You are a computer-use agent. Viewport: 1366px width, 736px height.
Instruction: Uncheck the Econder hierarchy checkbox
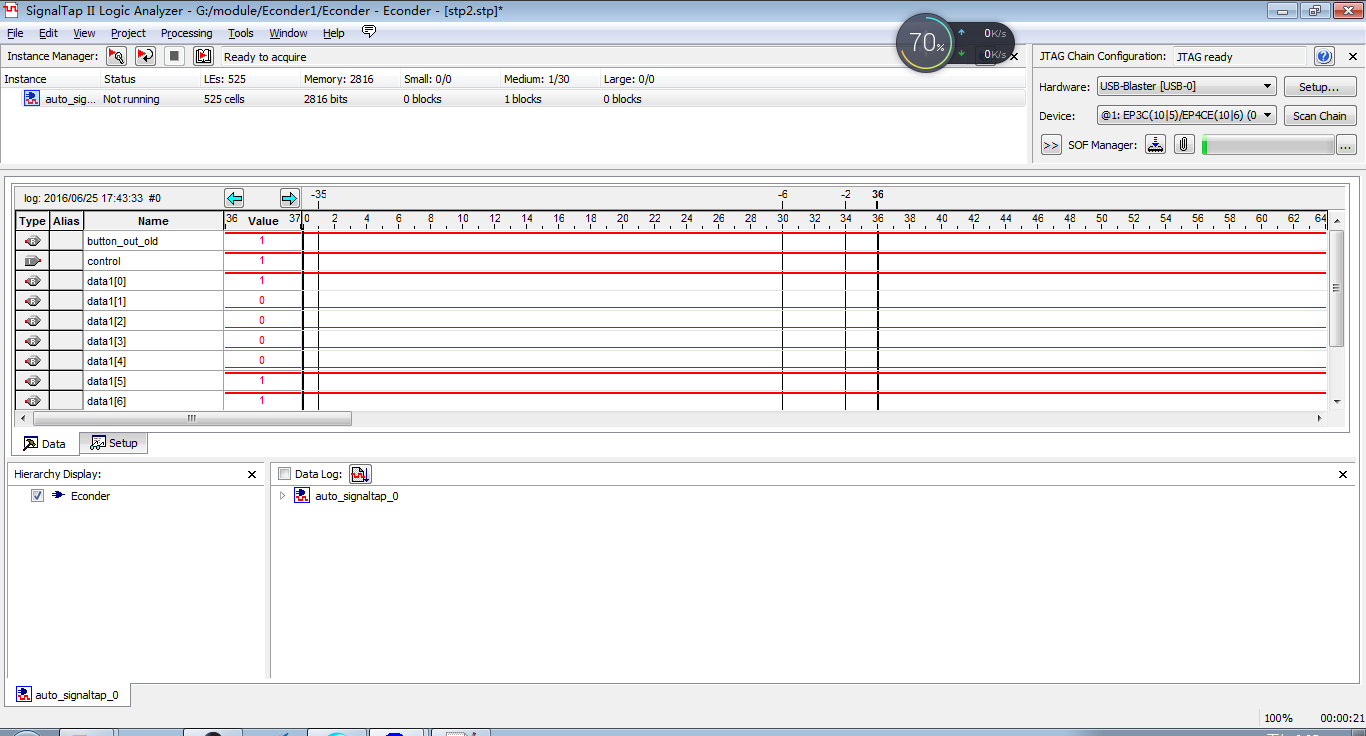38,496
